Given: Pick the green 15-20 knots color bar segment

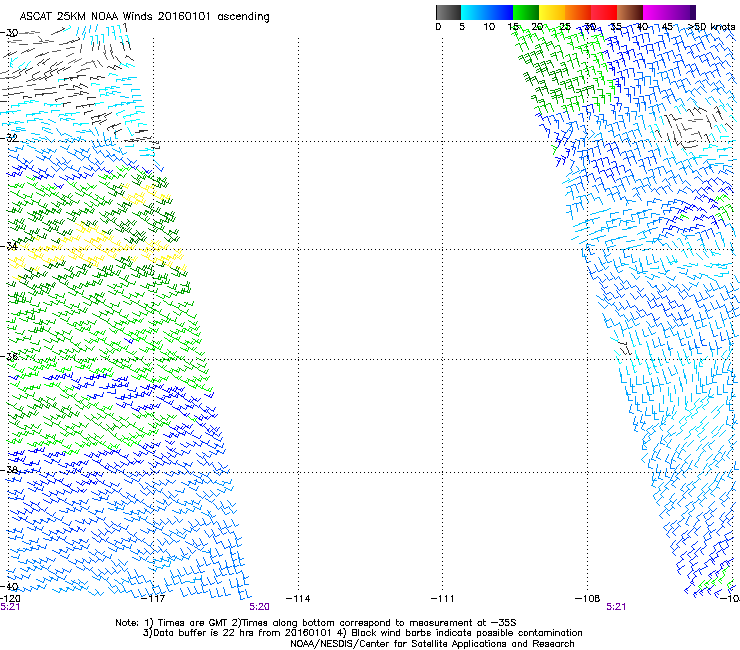Looking at the screenshot, I should point(526,12).
